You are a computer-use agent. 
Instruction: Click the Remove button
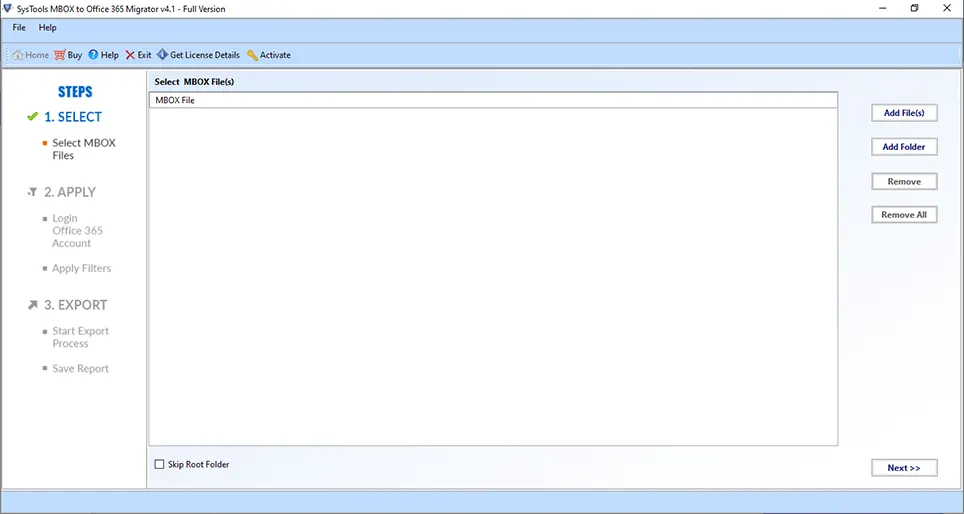coord(904,181)
